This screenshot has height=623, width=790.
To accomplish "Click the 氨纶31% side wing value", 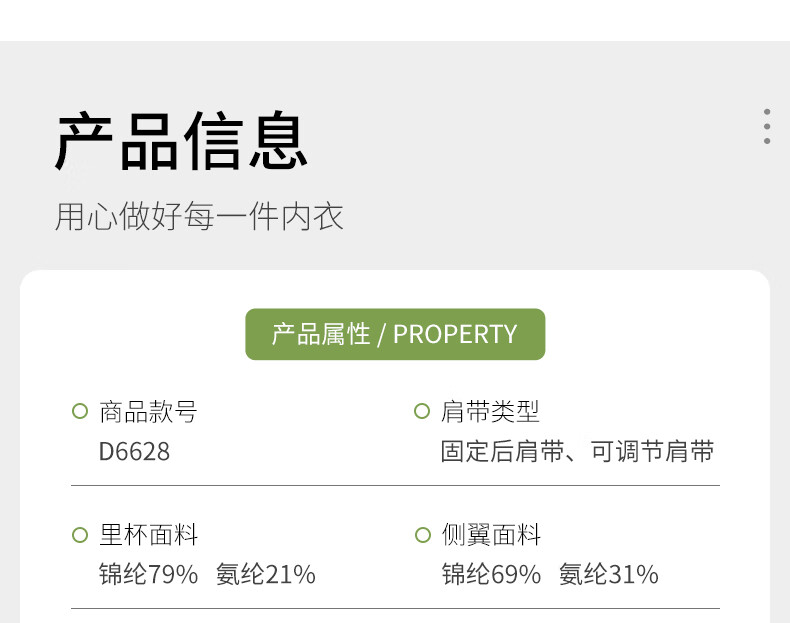I will click(x=609, y=574).
